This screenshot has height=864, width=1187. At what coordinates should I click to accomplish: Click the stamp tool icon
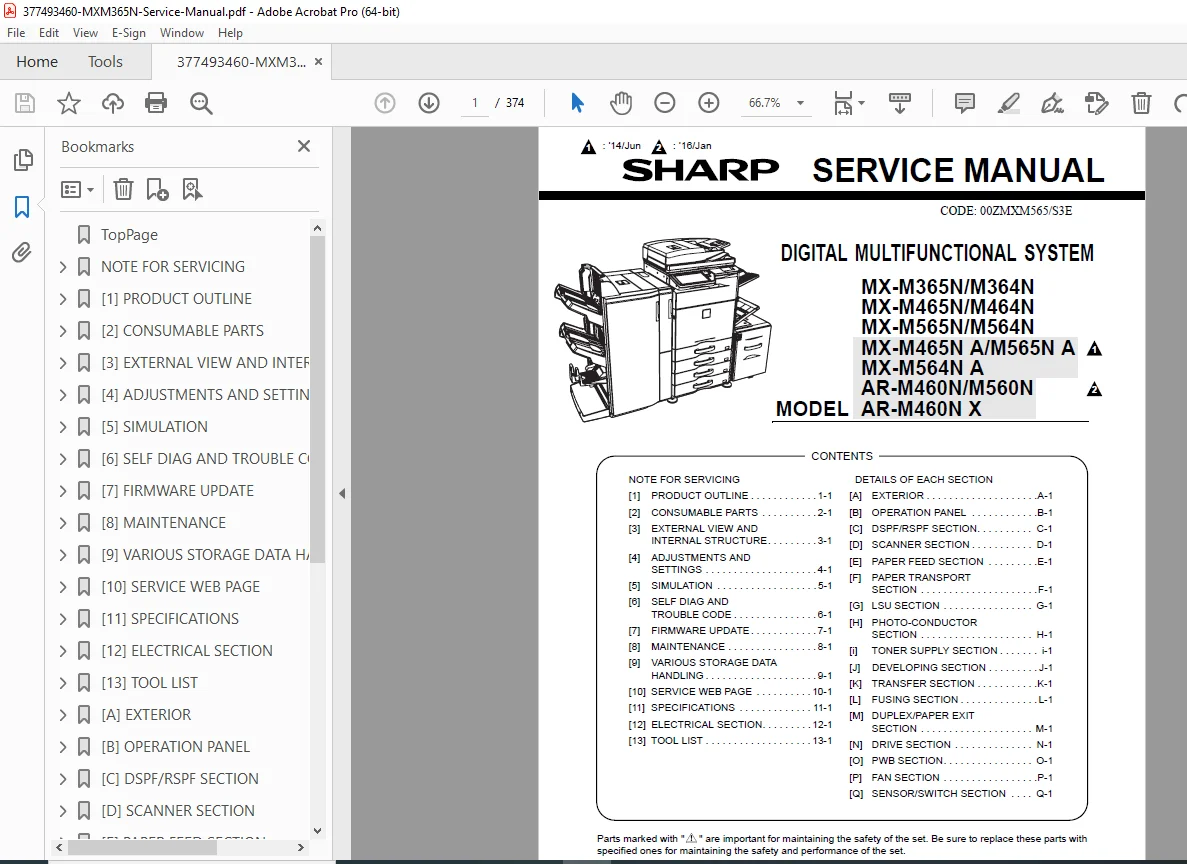tap(1096, 103)
